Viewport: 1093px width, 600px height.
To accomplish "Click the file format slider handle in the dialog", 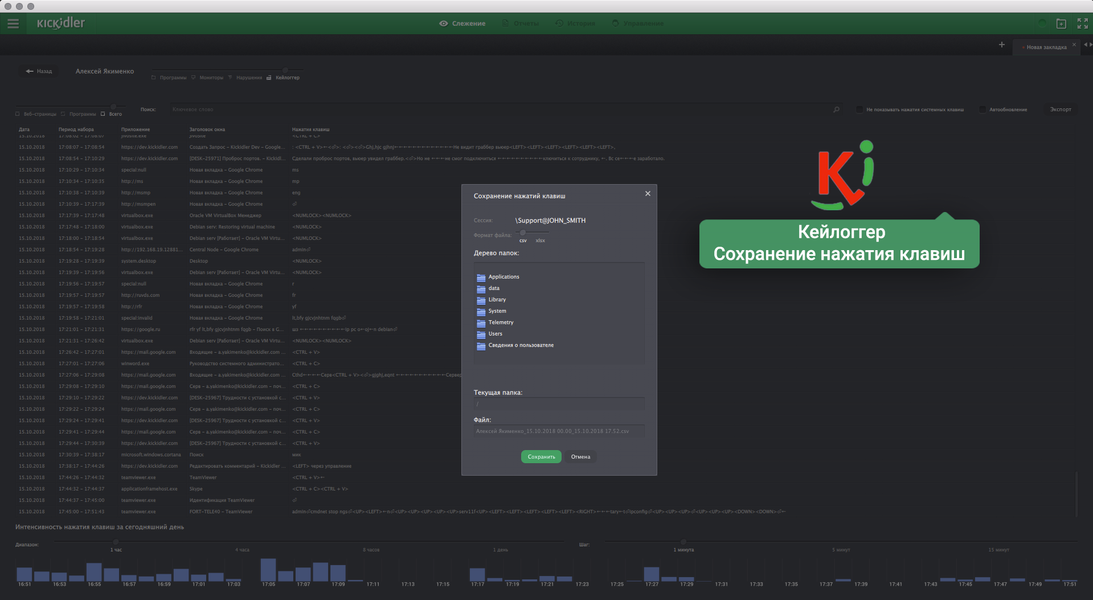I will coord(523,233).
